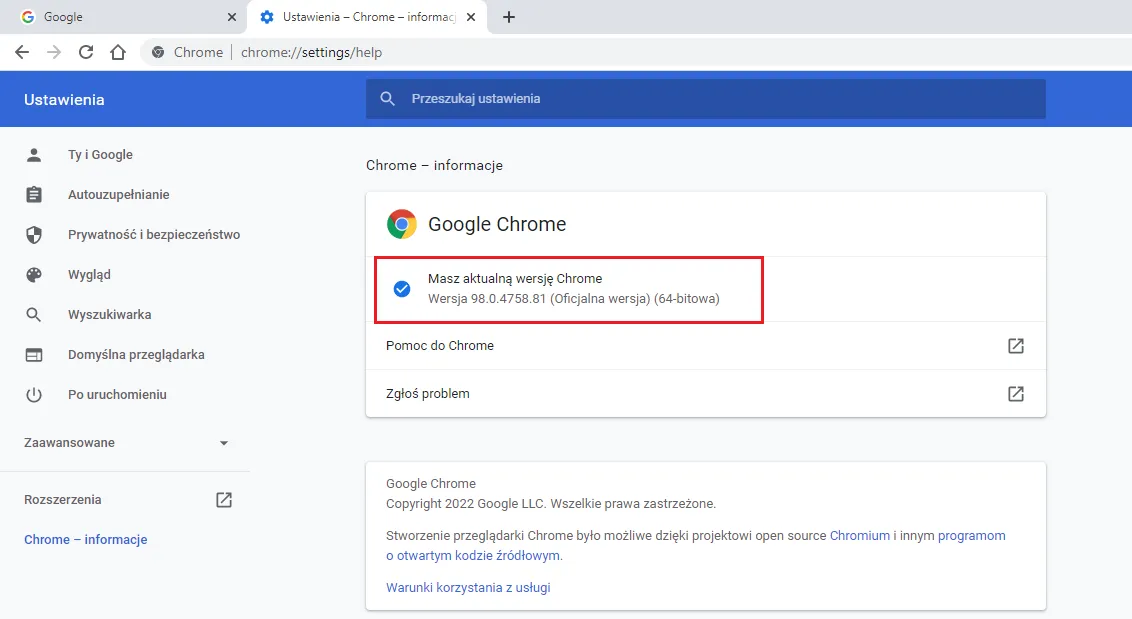Open Prywatność i bezpieczeństwo settings
This screenshot has width=1132, height=619.
coord(153,235)
